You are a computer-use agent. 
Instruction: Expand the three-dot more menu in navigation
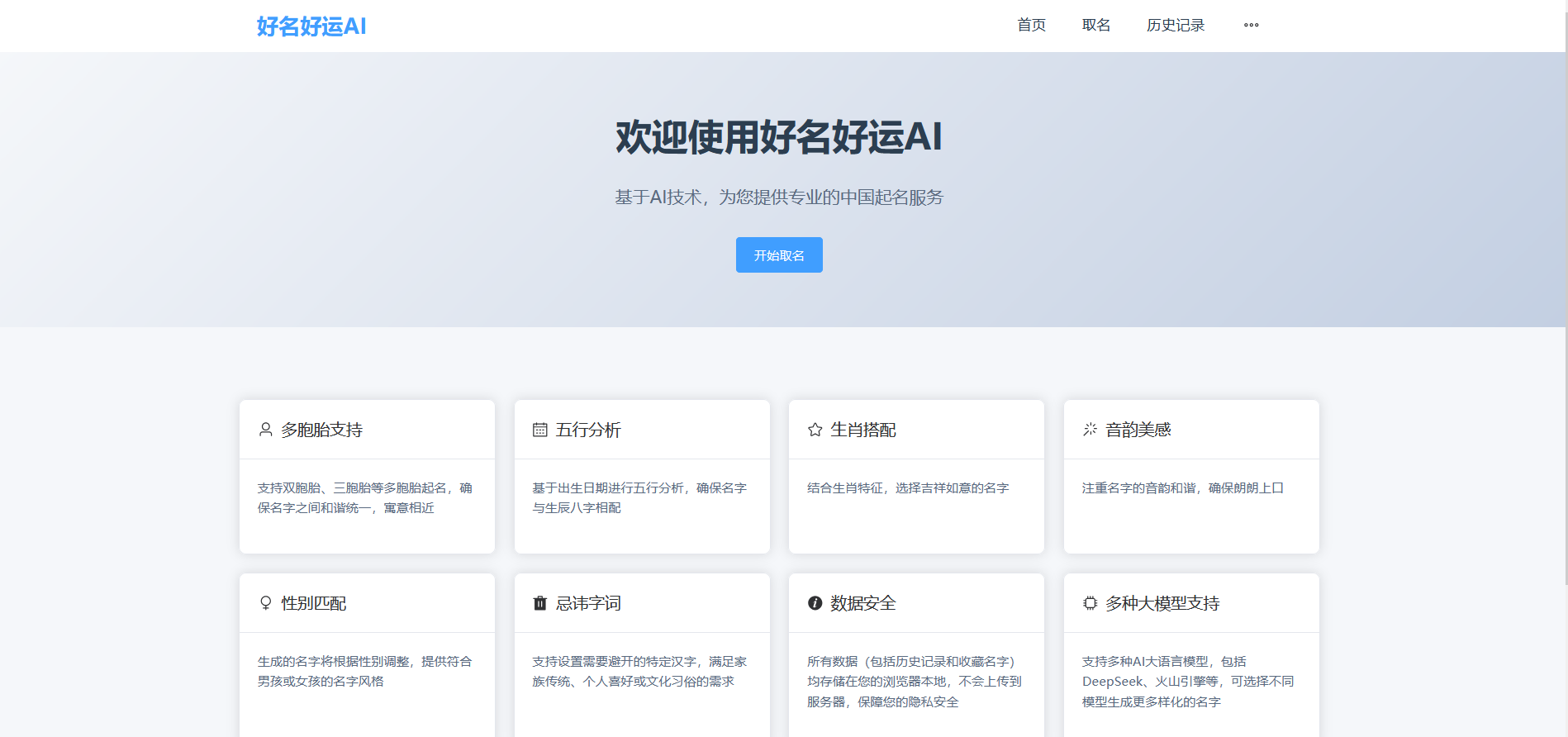pyautogui.click(x=1251, y=26)
